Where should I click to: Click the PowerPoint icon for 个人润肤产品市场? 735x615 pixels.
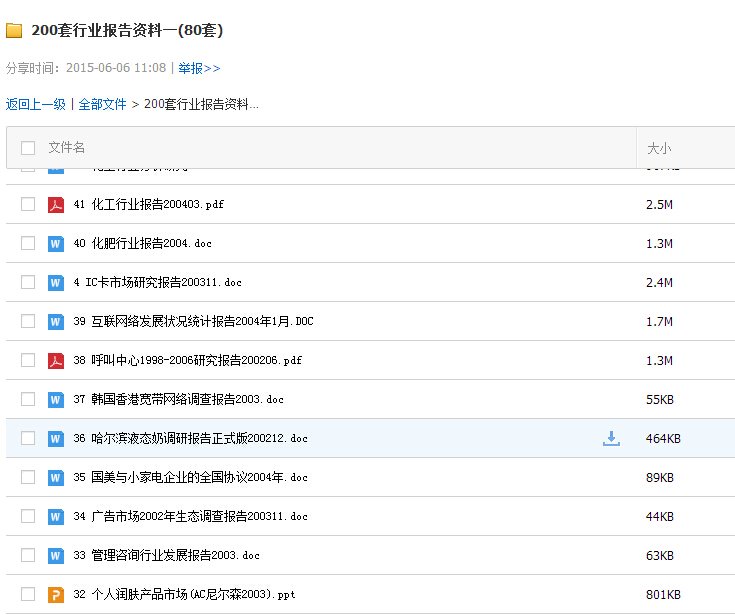(x=56, y=594)
